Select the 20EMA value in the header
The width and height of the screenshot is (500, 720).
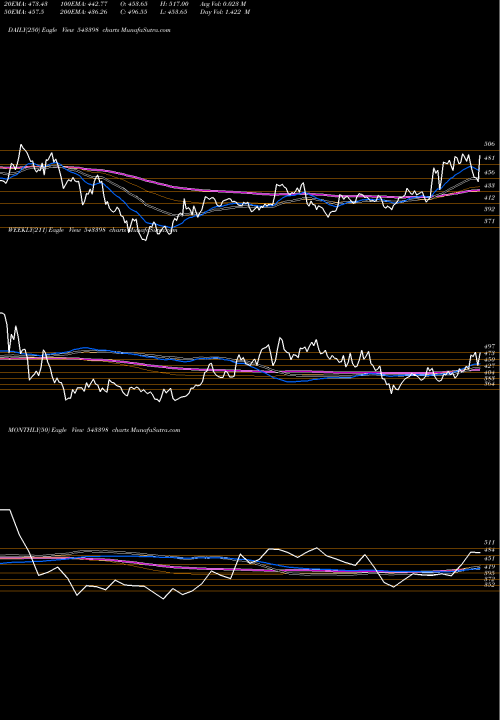point(25,4)
